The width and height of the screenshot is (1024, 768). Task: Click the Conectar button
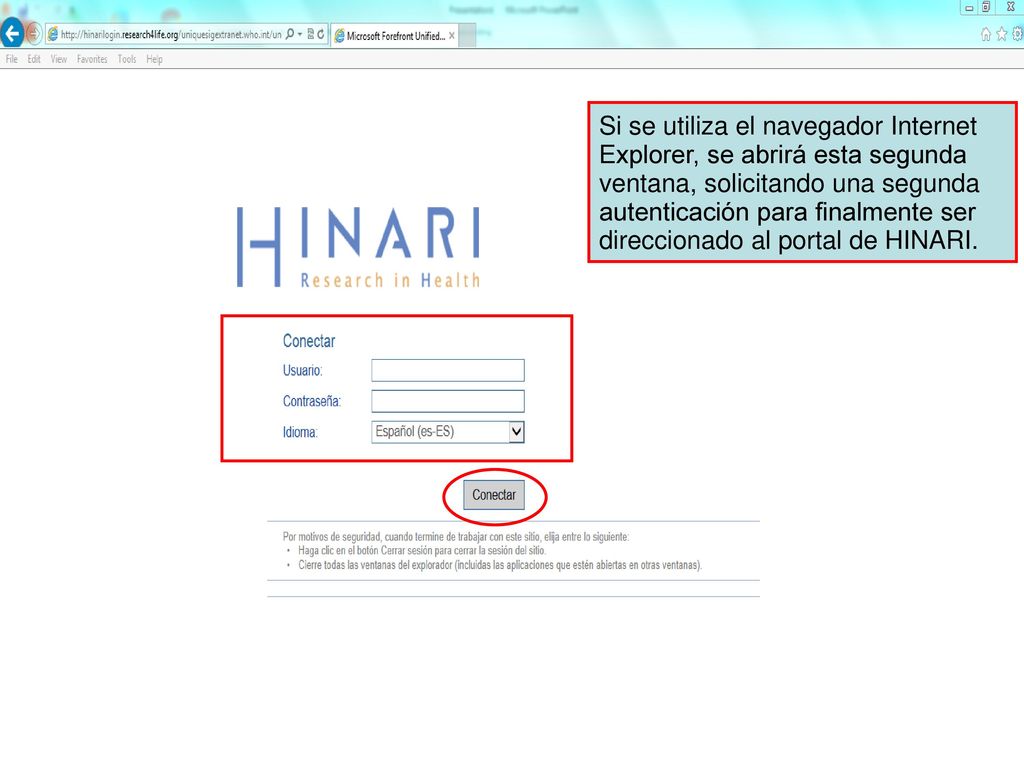494,495
